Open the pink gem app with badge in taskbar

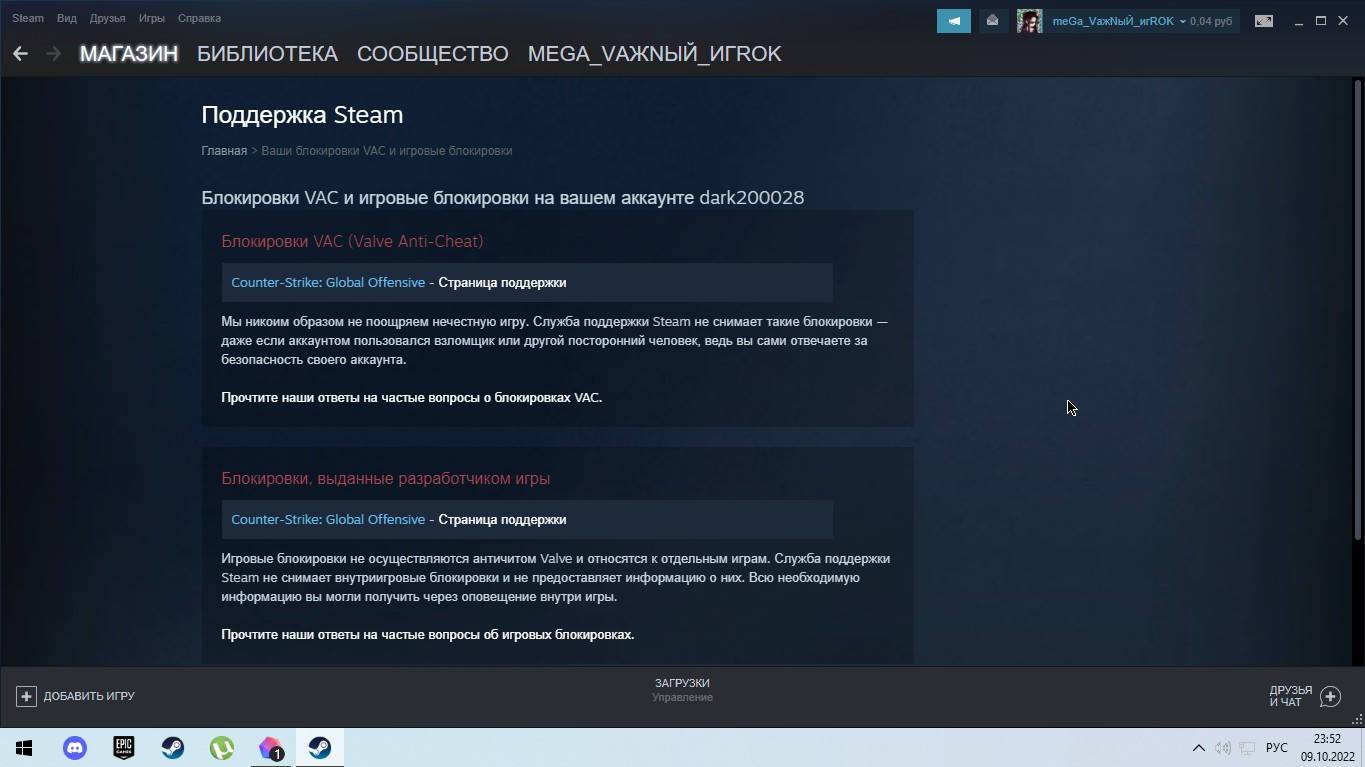tap(271, 748)
